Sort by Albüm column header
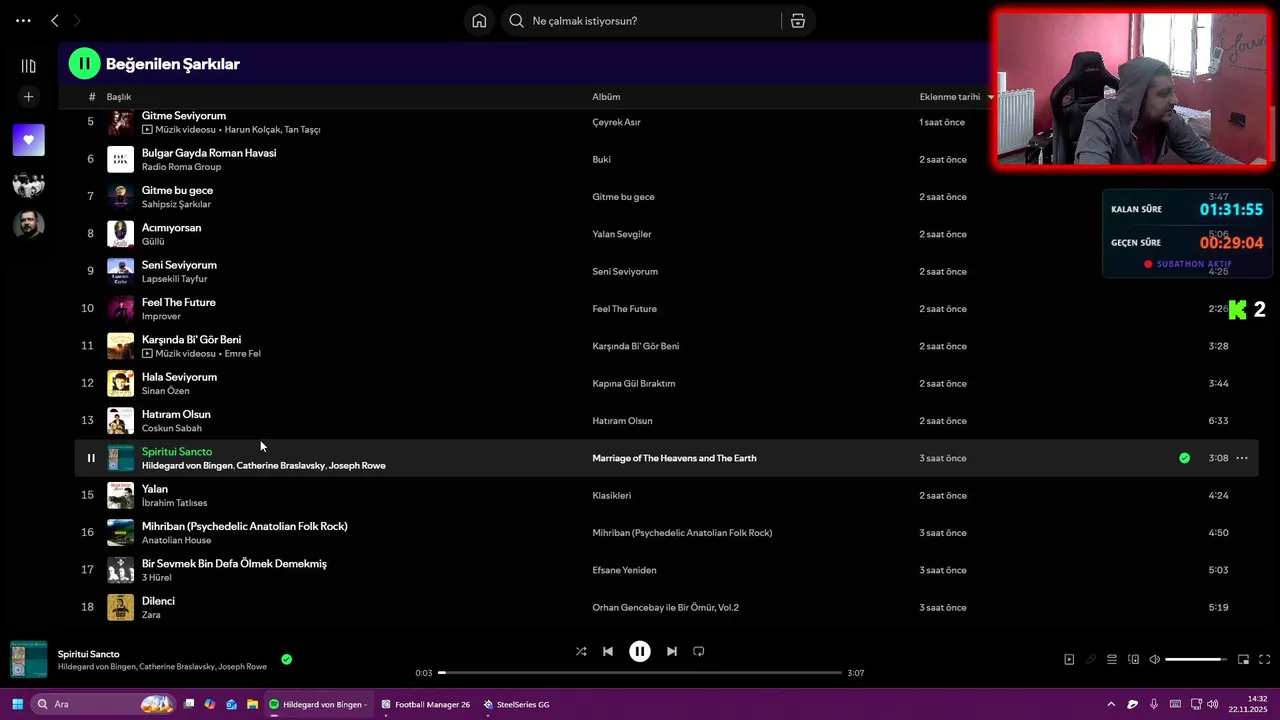1280x720 pixels. click(x=606, y=97)
